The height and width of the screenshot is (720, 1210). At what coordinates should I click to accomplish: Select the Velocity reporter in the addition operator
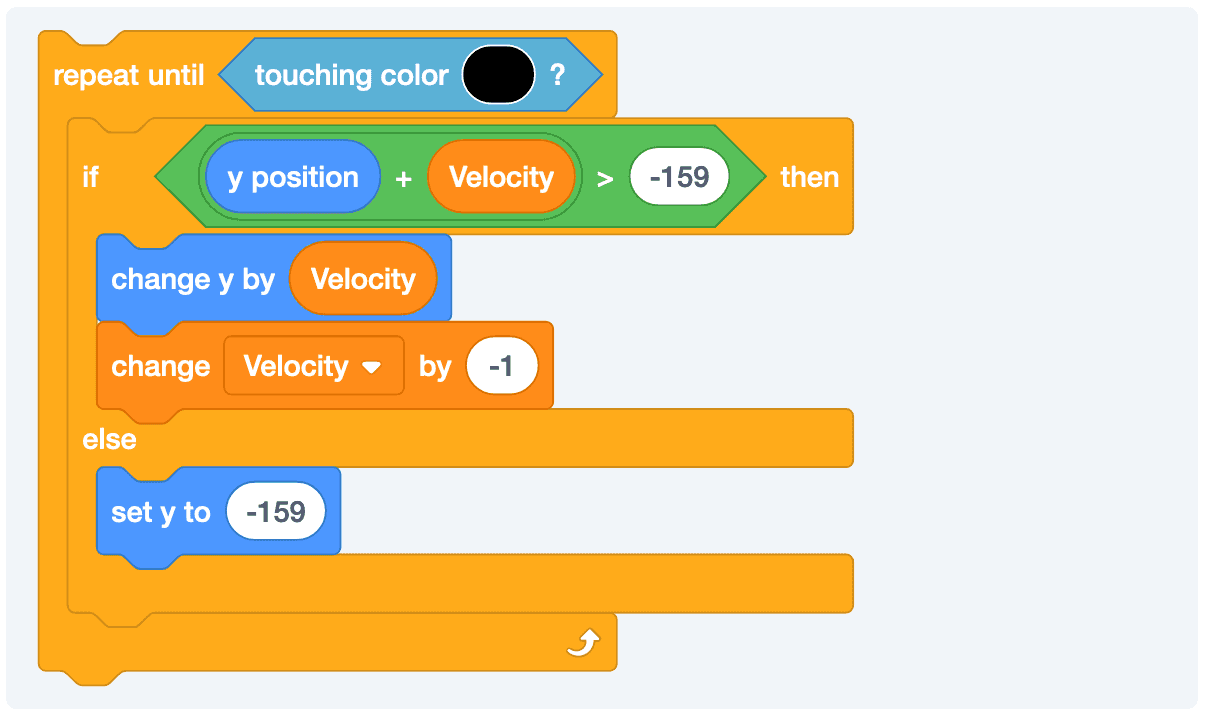pos(501,177)
